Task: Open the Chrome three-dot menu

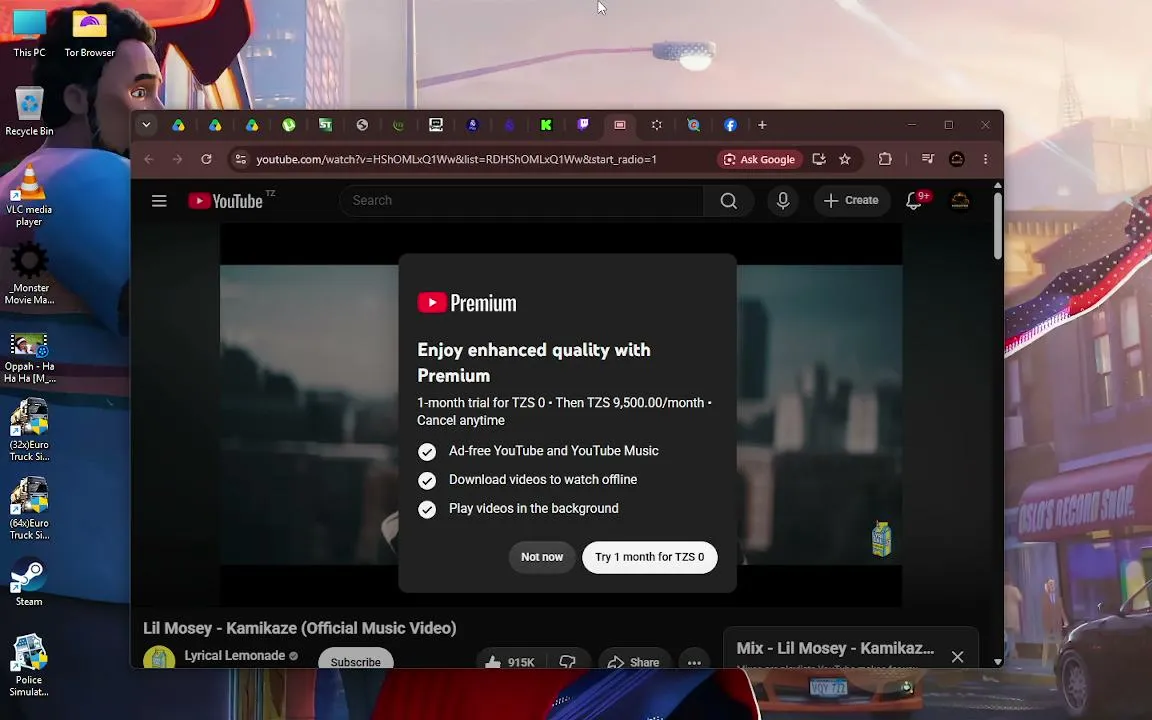Action: click(x=985, y=159)
